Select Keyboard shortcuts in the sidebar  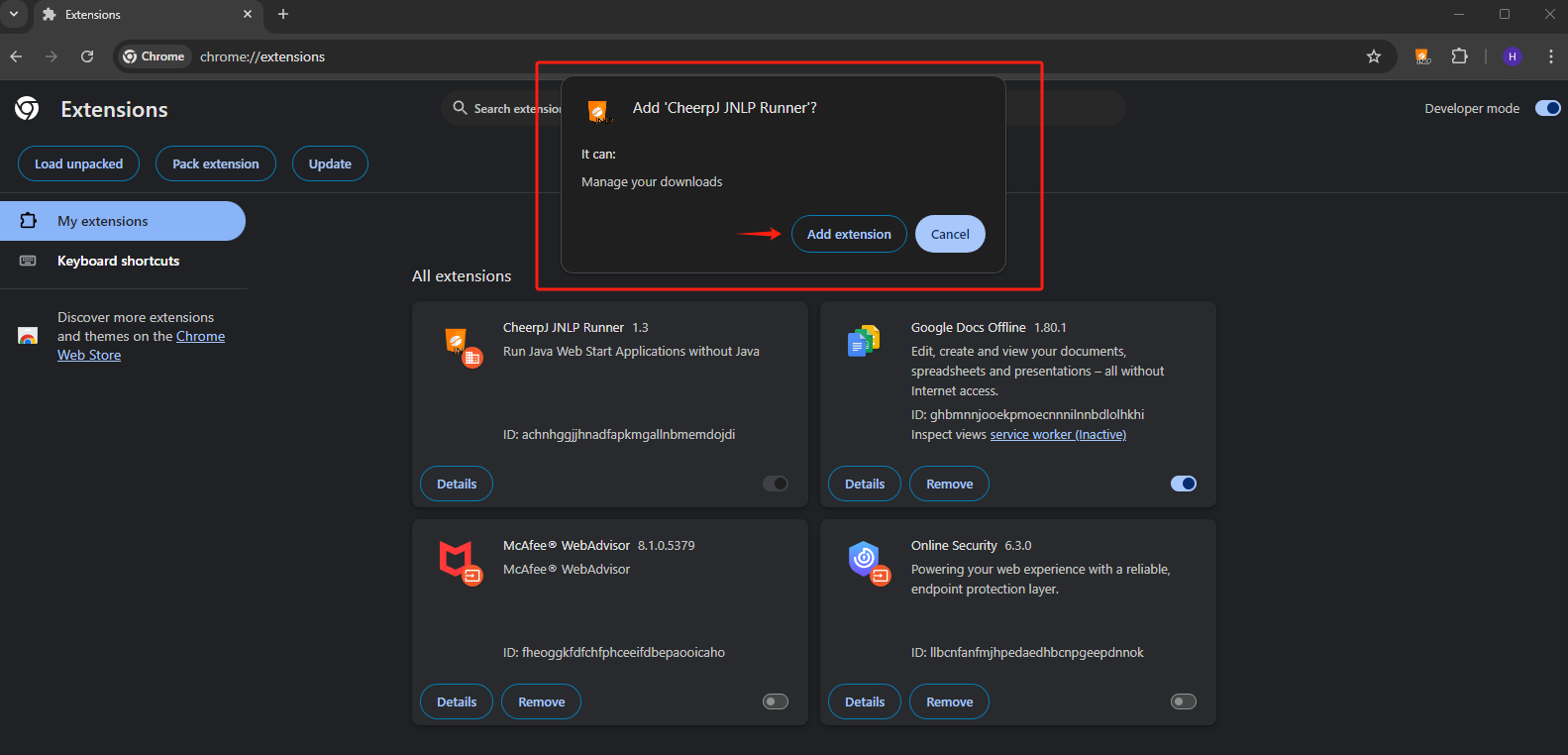tap(118, 261)
